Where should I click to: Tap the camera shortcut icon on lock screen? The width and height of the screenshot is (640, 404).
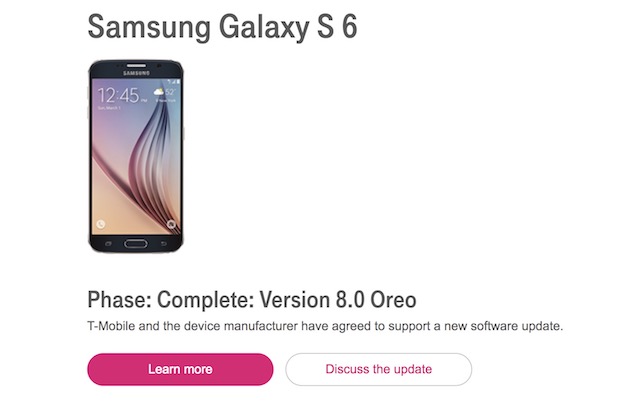point(171,224)
